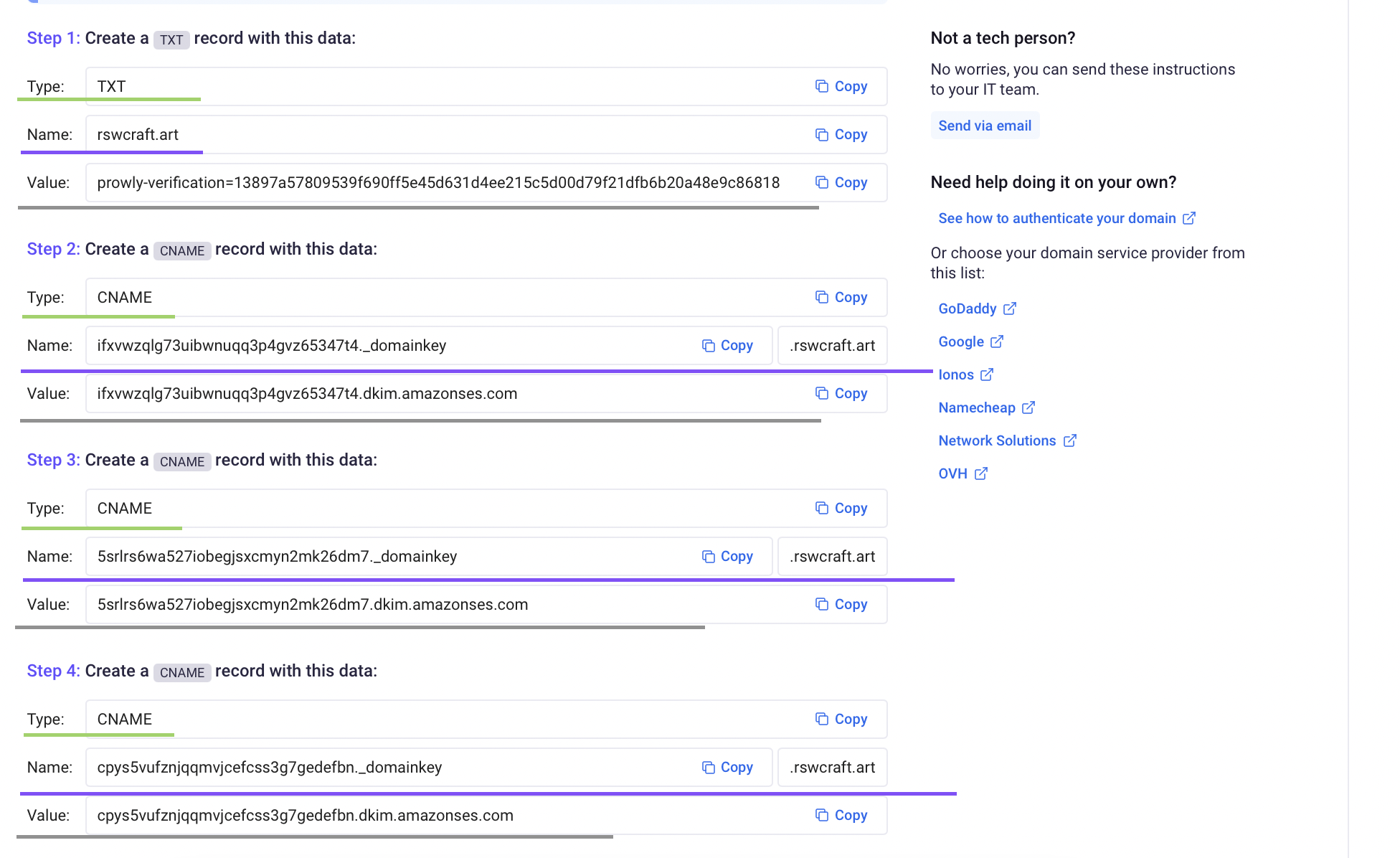Open See how to authenticate your domain
Image resolution: width=1400 pixels, height=858 pixels.
click(1066, 218)
